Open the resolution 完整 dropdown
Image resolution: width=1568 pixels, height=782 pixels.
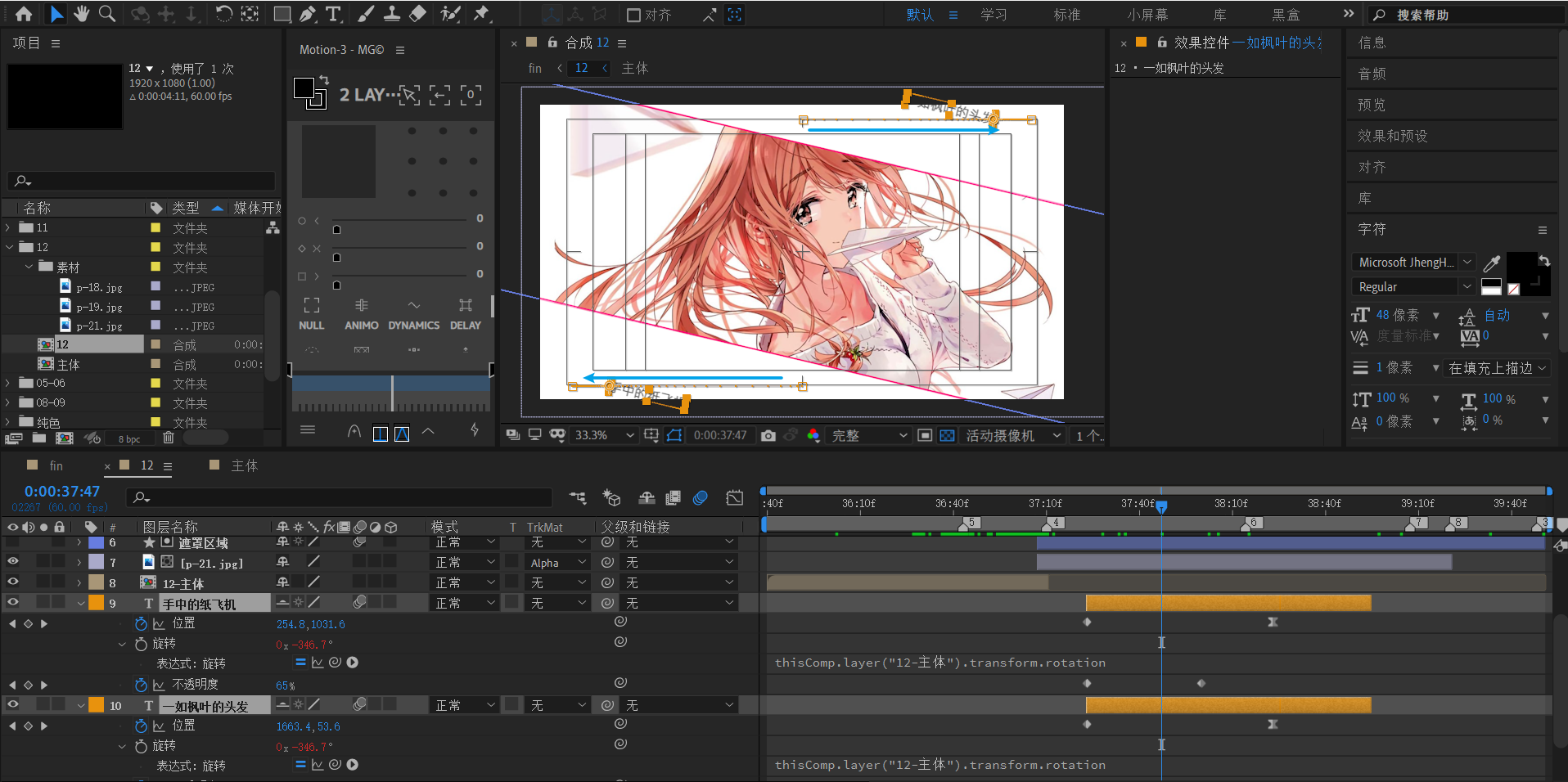pyautogui.click(x=869, y=436)
